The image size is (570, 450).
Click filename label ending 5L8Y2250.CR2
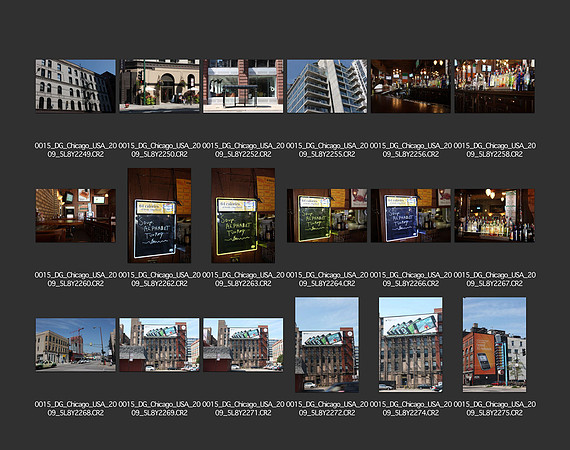[x=160, y=150]
